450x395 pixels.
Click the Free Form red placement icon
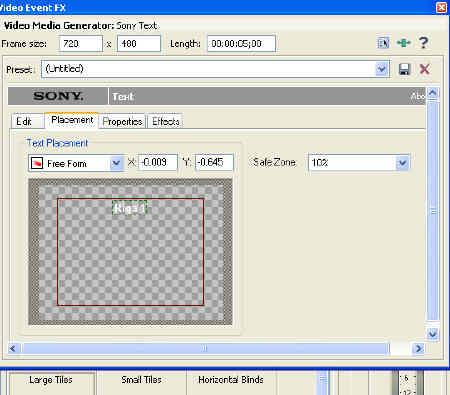pos(37,163)
